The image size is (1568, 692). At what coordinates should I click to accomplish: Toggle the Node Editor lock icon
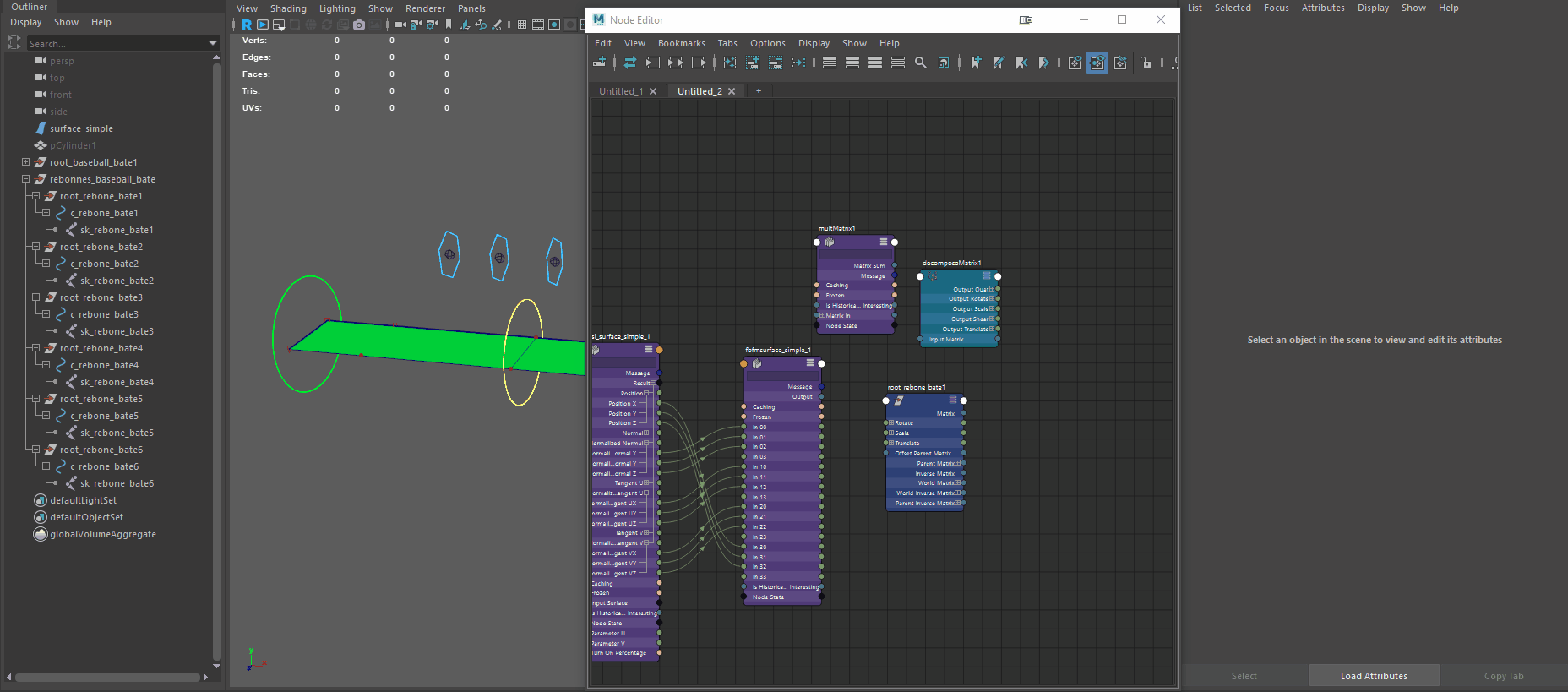click(x=1146, y=63)
